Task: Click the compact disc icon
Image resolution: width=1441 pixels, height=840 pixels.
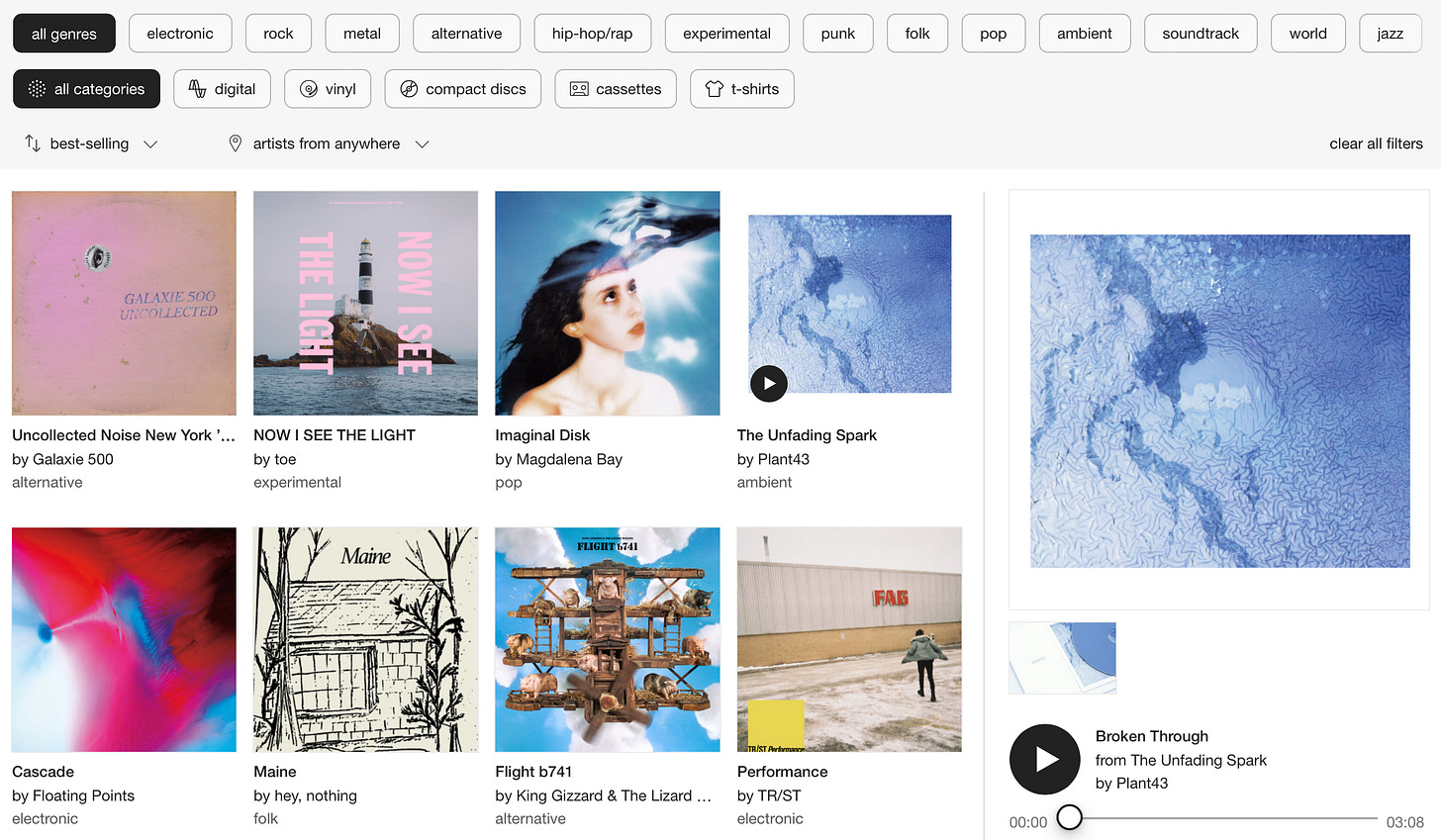Action: (409, 89)
